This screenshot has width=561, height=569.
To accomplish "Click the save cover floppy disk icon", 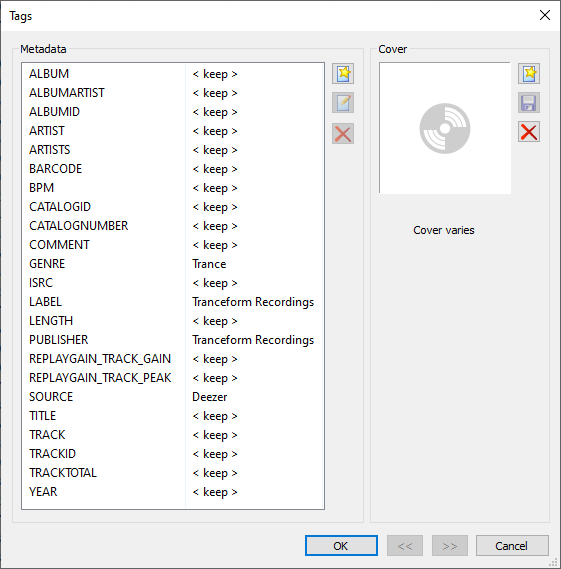I will pyautogui.click(x=529, y=103).
